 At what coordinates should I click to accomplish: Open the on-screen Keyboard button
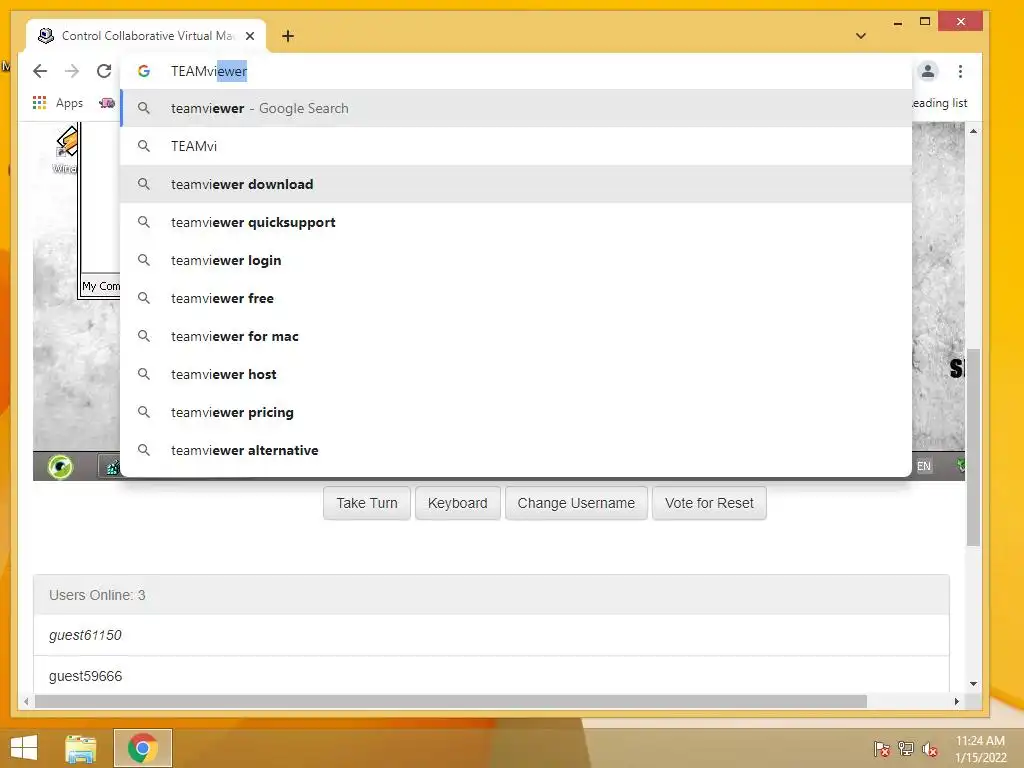tap(458, 503)
